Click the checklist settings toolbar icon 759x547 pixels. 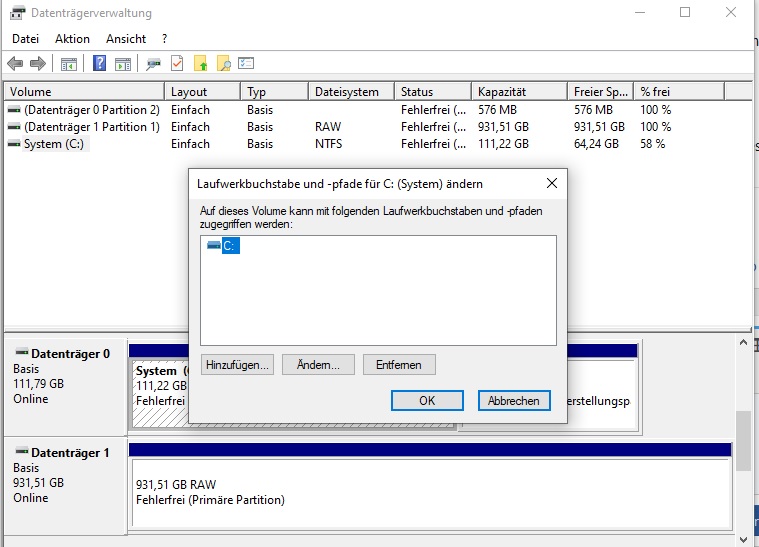246,63
